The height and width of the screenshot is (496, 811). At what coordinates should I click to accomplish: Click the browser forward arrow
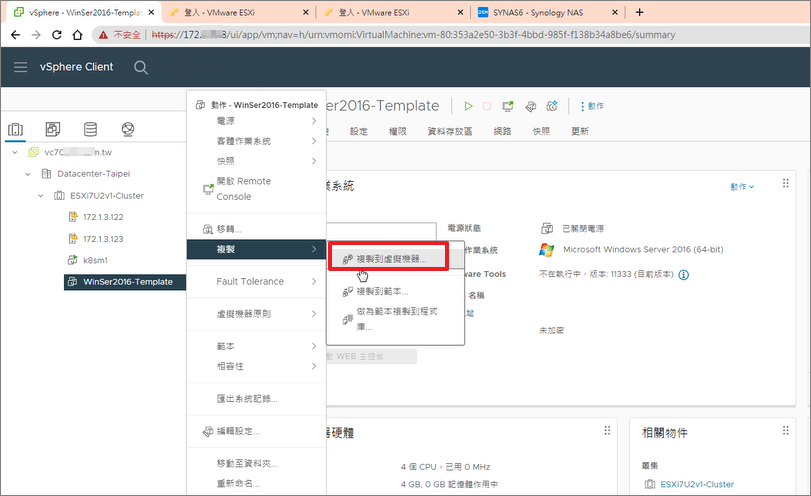(x=36, y=35)
